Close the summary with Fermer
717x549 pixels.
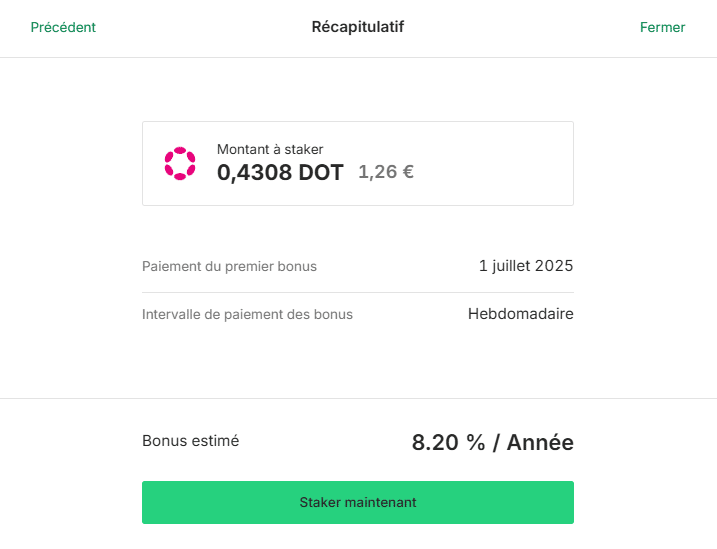pos(662,27)
